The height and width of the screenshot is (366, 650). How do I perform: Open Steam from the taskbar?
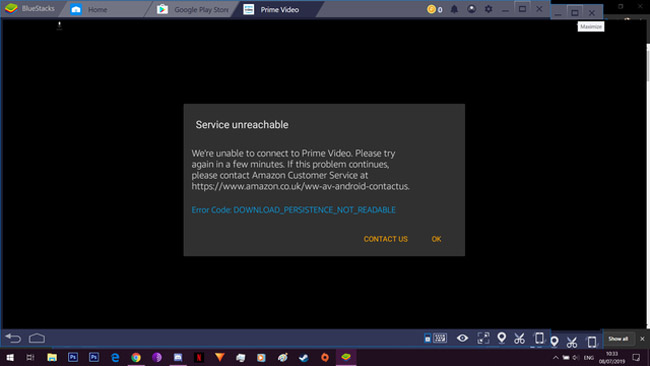[304, 357]
